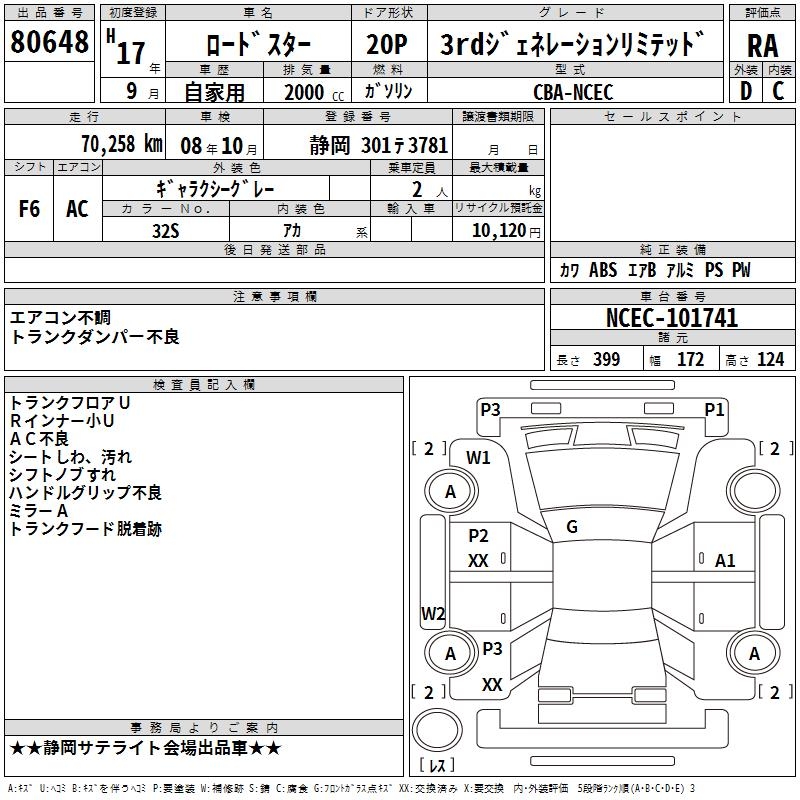Click the レス label below the car diagram
Viewport: 800px width, 800px height.
click(436, 767)
